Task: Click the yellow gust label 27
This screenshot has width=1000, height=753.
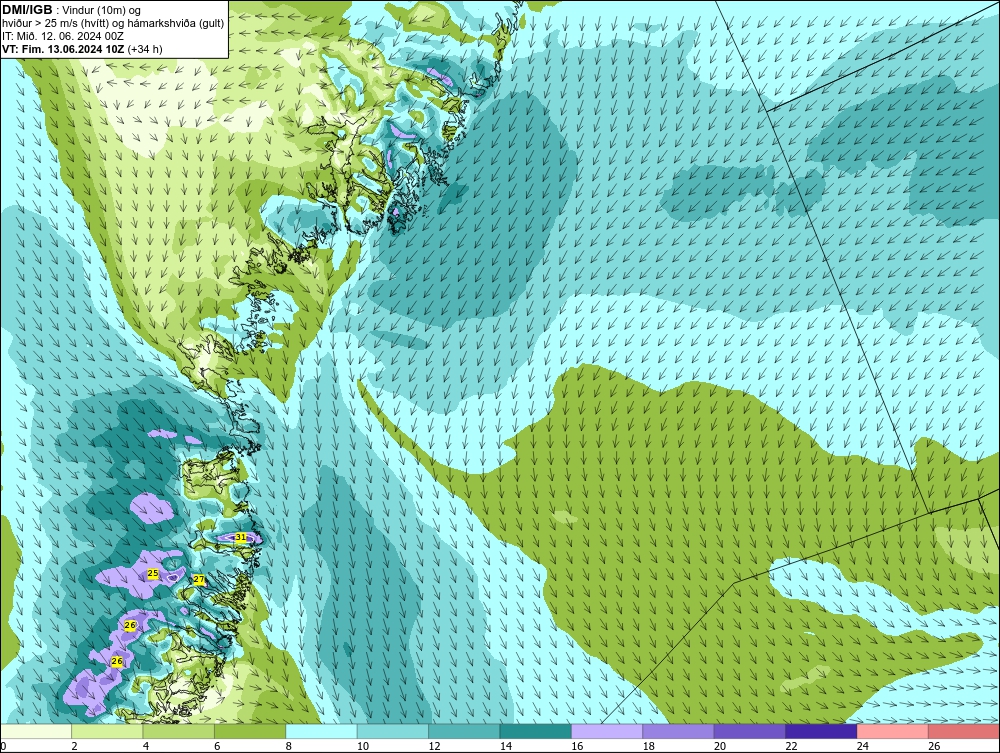Action: [199, 580]
